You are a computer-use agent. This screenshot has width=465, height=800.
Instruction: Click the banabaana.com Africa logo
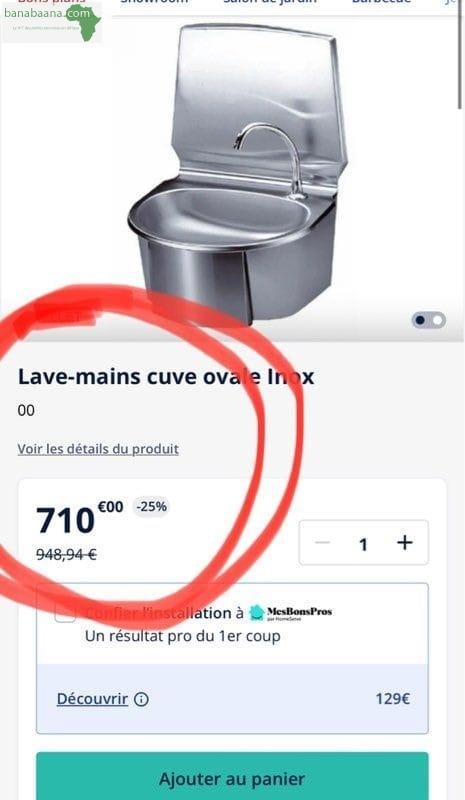click(52, 23)
